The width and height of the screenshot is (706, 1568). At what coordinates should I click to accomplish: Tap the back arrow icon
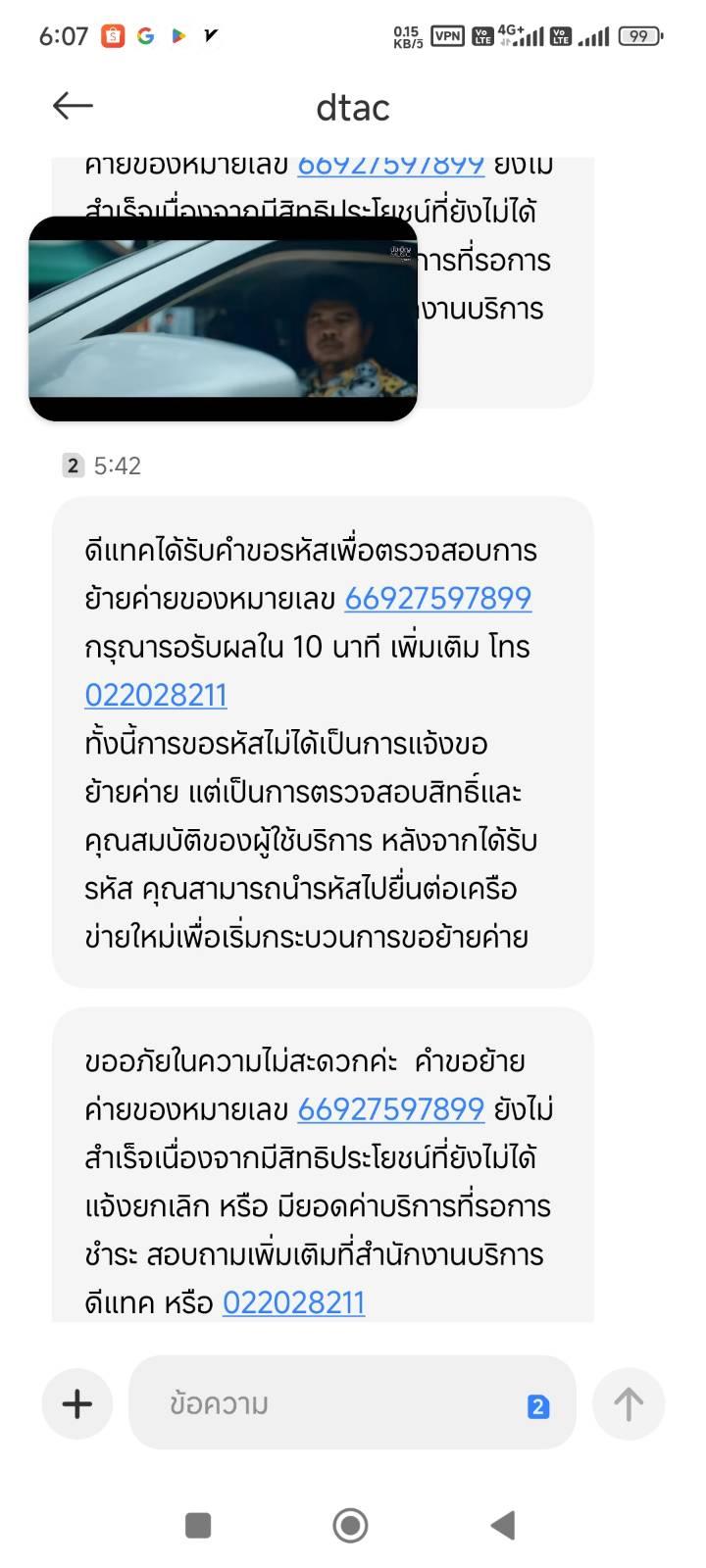coord(73,106)
